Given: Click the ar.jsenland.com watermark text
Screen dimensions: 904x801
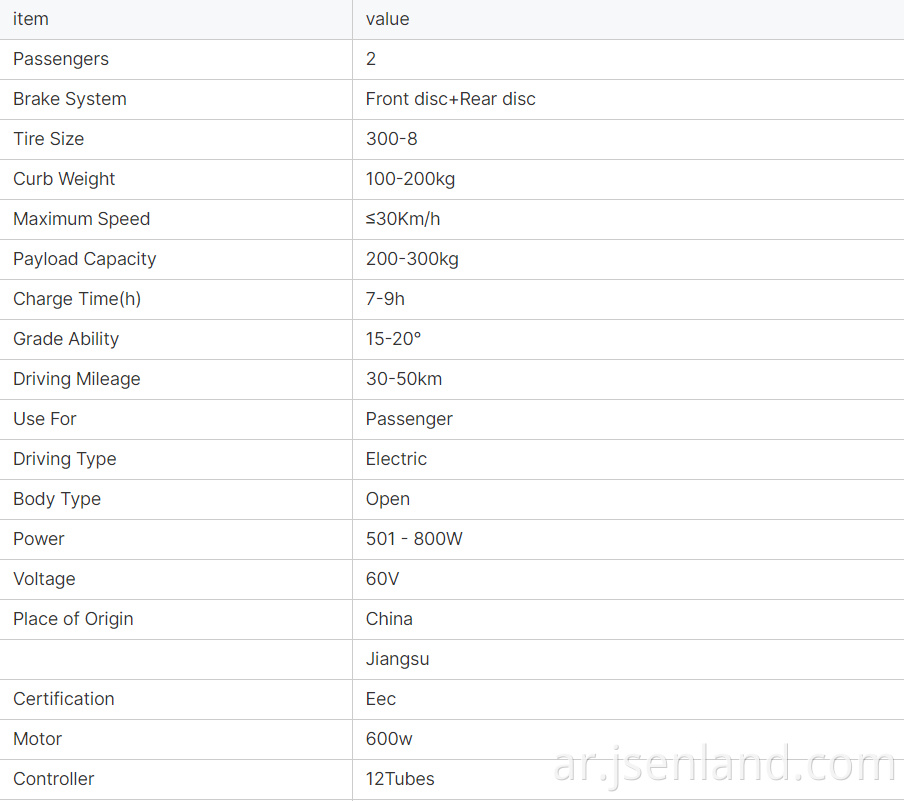Looking at the screenshot, I should pos(725,765).
